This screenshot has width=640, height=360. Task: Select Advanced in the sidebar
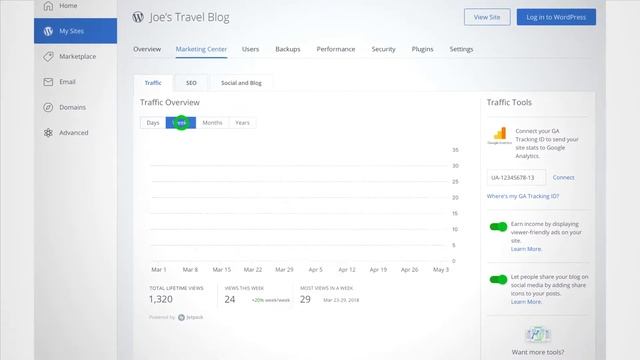(x=76, y=133)
